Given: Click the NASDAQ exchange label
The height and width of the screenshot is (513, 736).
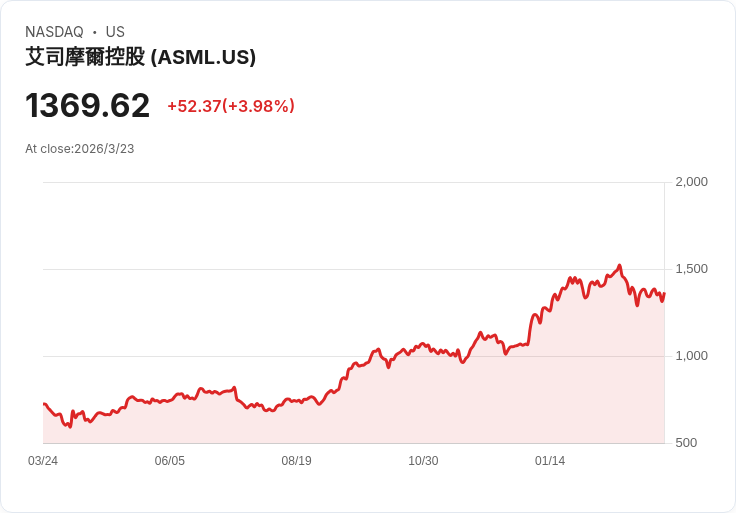Looking at the screenshot, I should (54, 32).
